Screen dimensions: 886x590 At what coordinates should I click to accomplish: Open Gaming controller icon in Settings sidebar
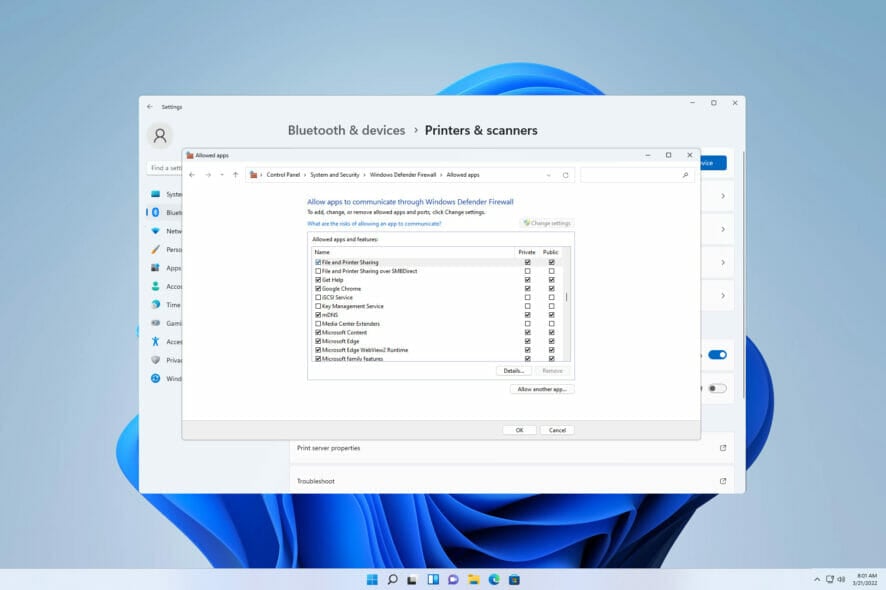coord(155,323)
